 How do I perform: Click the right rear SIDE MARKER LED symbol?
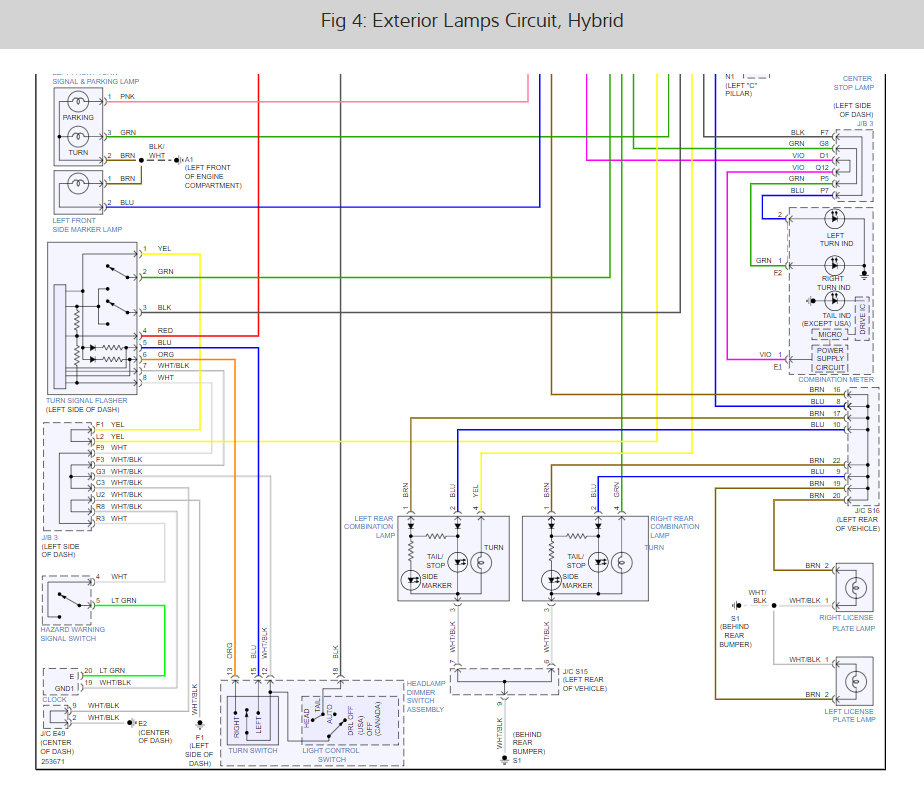tap(551, 580)
